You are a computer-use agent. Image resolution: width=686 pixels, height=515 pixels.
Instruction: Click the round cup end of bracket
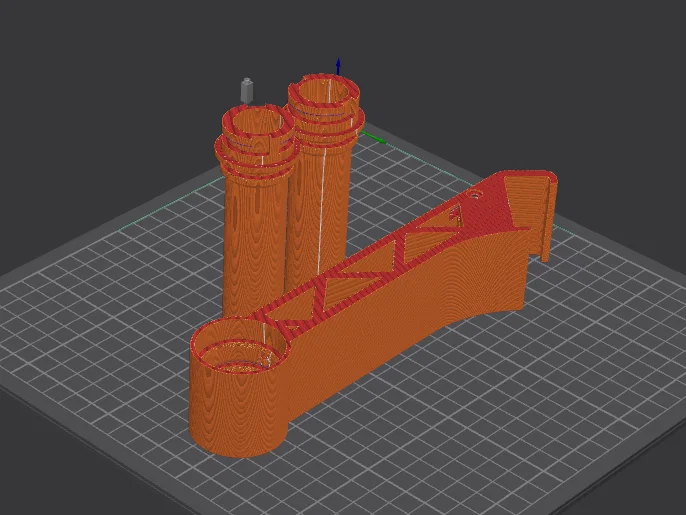tap(240, 387)
